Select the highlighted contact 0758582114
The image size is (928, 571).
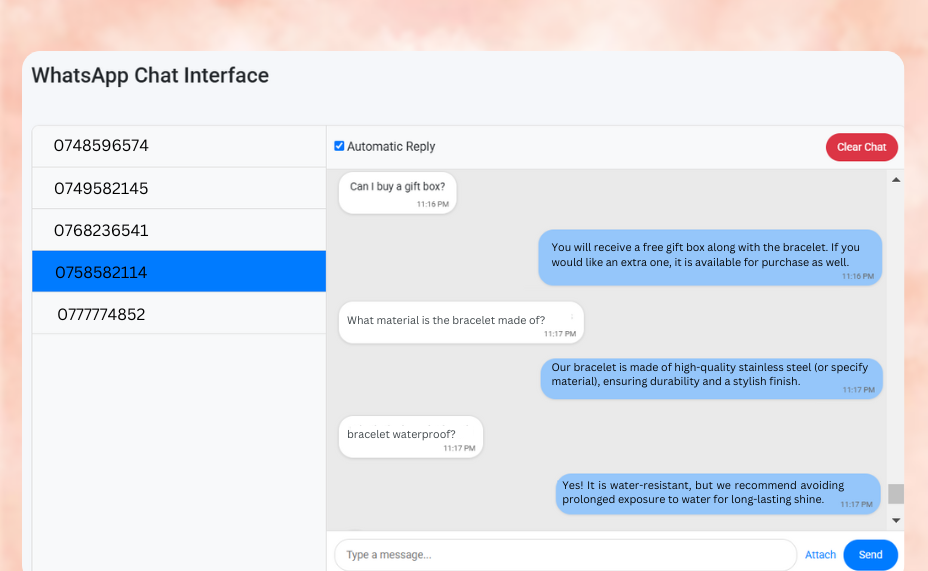click(179, 272)
